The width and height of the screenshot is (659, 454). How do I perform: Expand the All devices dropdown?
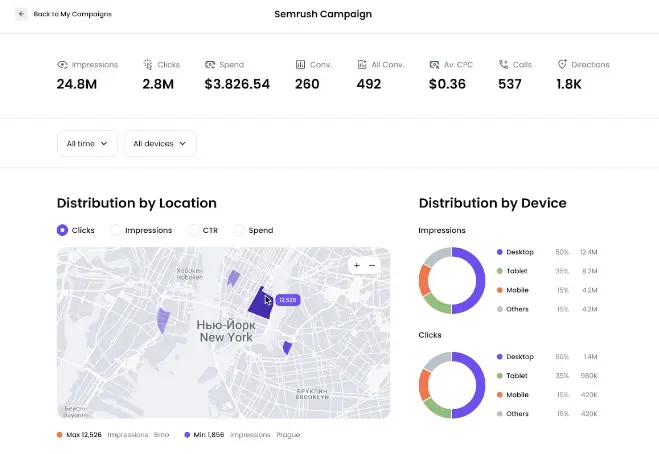click(x=160, y=144)
